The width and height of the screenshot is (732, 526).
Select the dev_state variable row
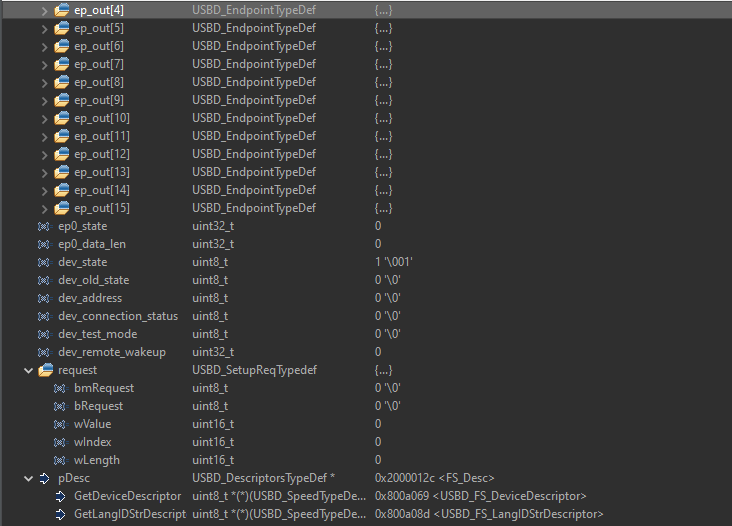[366, 262]
